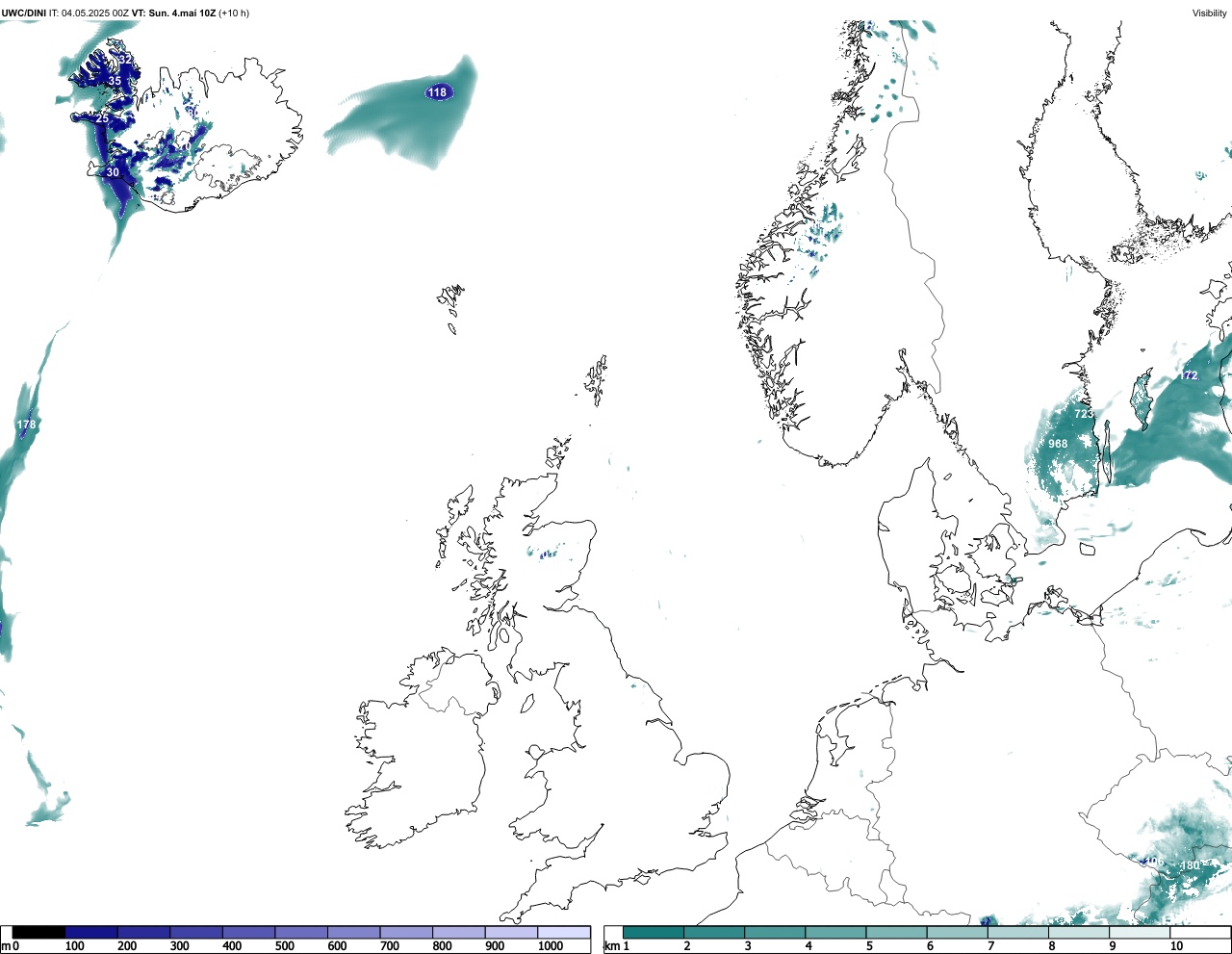
Task: Click the '10' tick label on the km scale
Action: coord(1176,946)
